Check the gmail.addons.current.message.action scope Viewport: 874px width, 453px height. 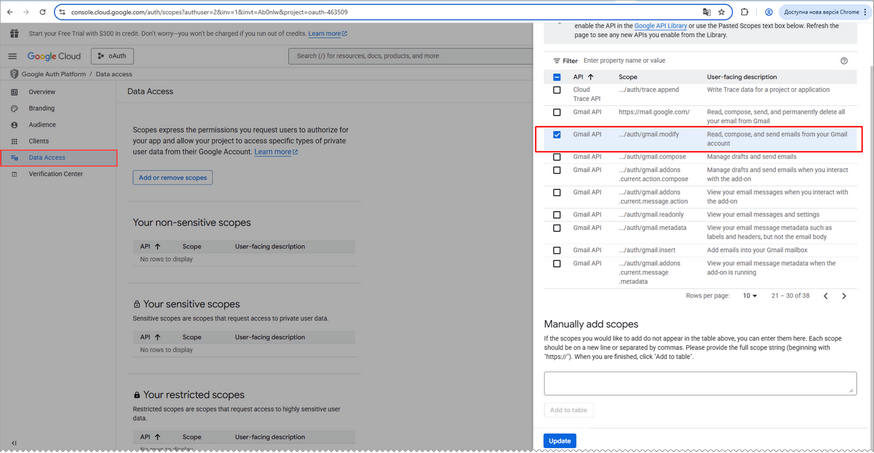click(x=557, y=192)
